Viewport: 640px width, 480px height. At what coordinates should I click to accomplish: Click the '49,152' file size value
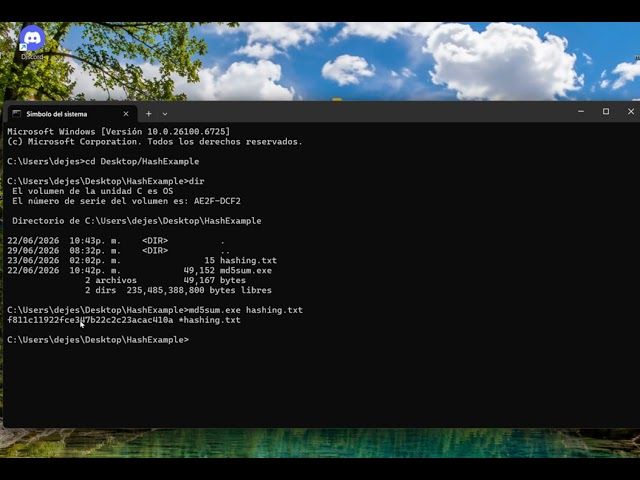[199, 270]
